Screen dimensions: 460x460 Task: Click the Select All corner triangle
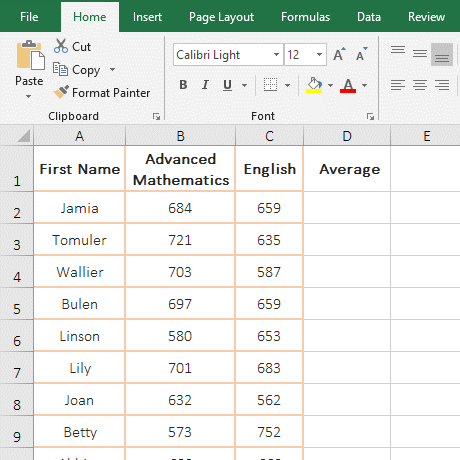click(24, 136)
